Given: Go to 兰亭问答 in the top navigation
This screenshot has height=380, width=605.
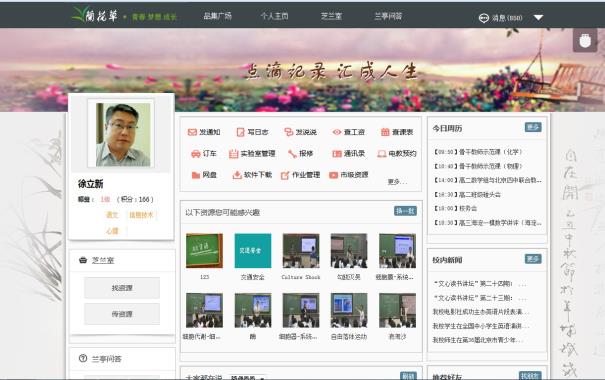Looking at the screenshot, I should pyautogui.click(x=388, y=16).
